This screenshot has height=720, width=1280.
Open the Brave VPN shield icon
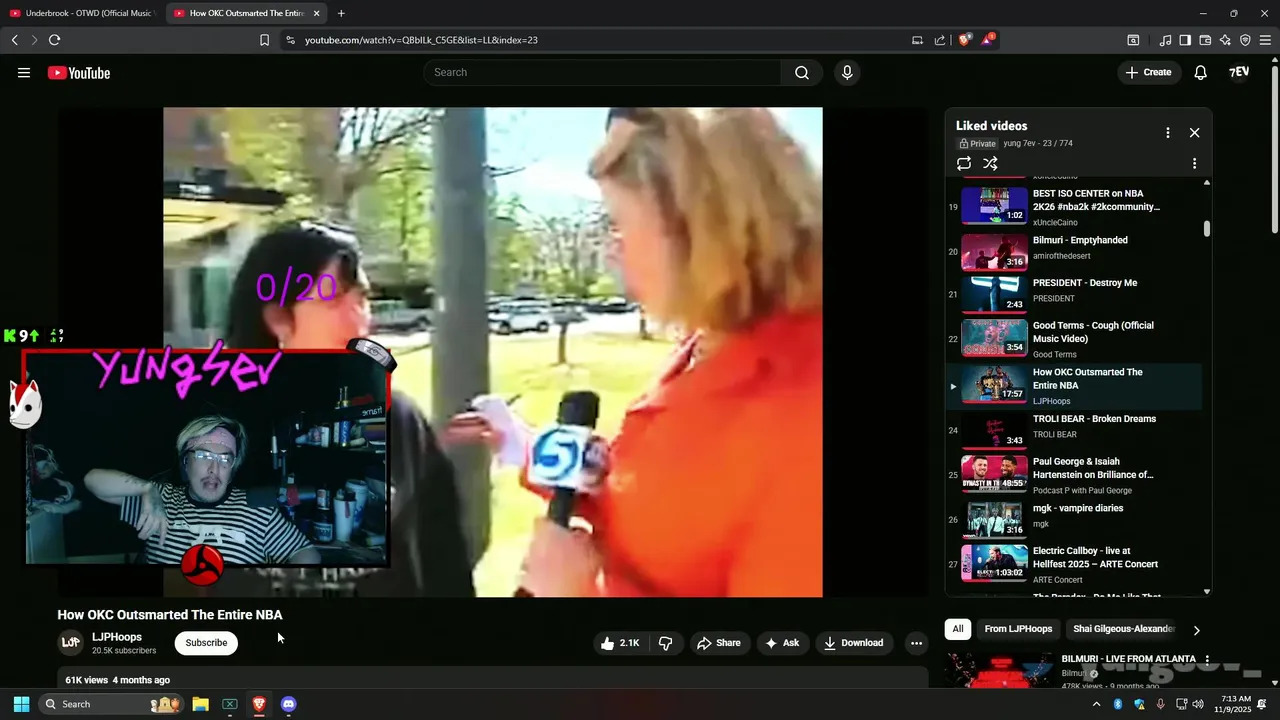[1245, 40]
